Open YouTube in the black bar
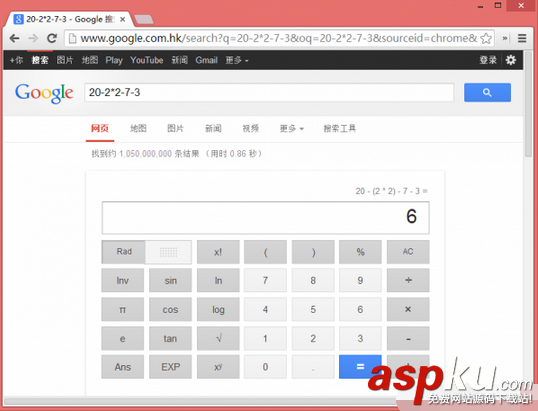The width and height of the screenshot is (538, 411). pos(147,60)
